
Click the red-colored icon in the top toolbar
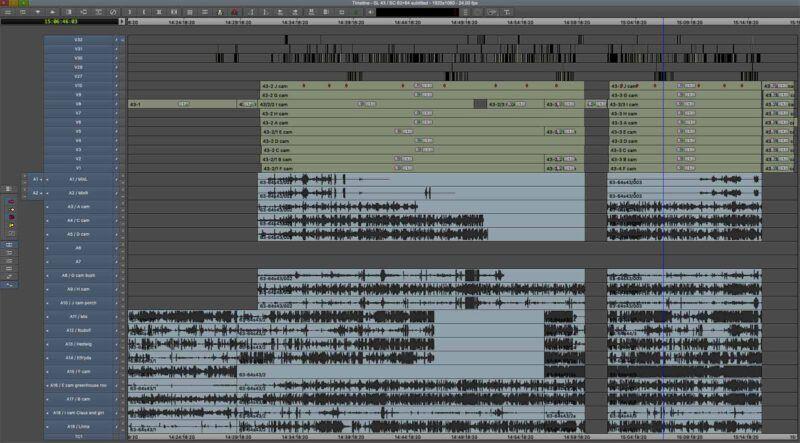[x=234, y=12]
